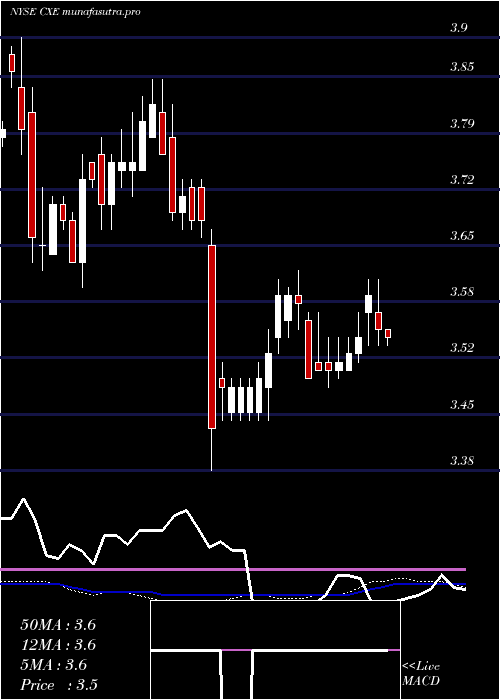Screen dimensions: 500x700
Task: Click the 3.58 price axis label
Action: tap(462, 292)
